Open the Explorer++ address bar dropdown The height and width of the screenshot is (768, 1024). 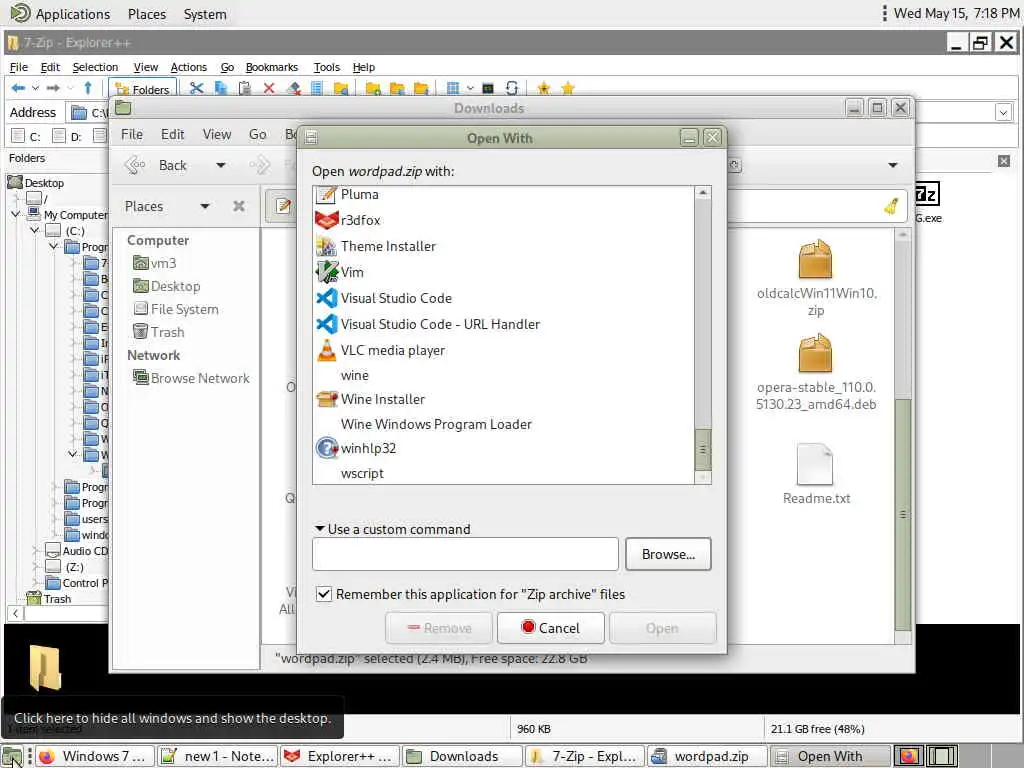1004,112
